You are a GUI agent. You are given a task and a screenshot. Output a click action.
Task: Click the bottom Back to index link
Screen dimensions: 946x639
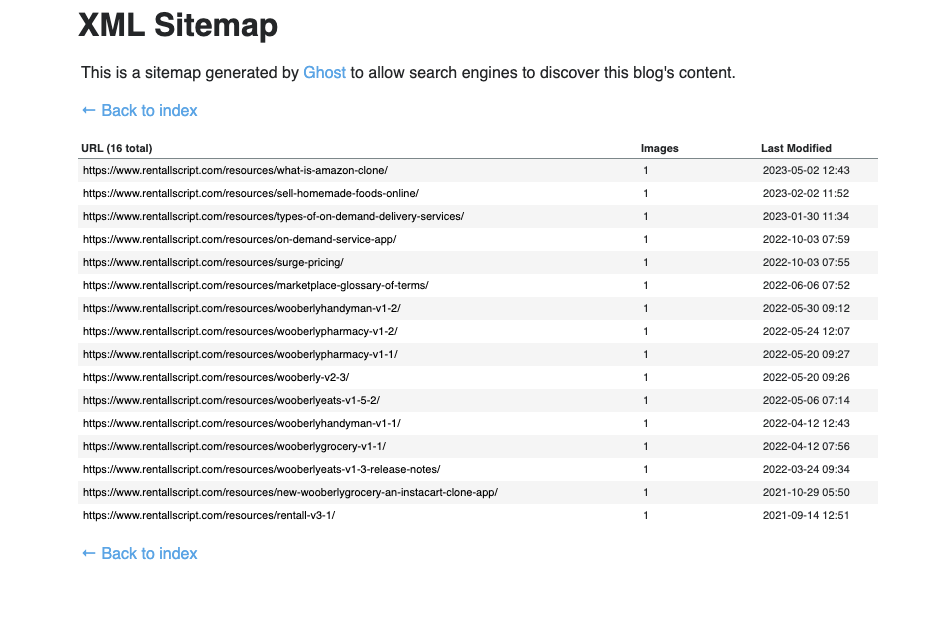(x=139, y=553)
